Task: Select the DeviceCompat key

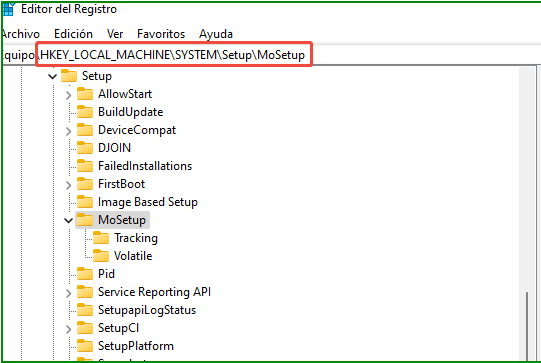Action: [x=137, y=130]
